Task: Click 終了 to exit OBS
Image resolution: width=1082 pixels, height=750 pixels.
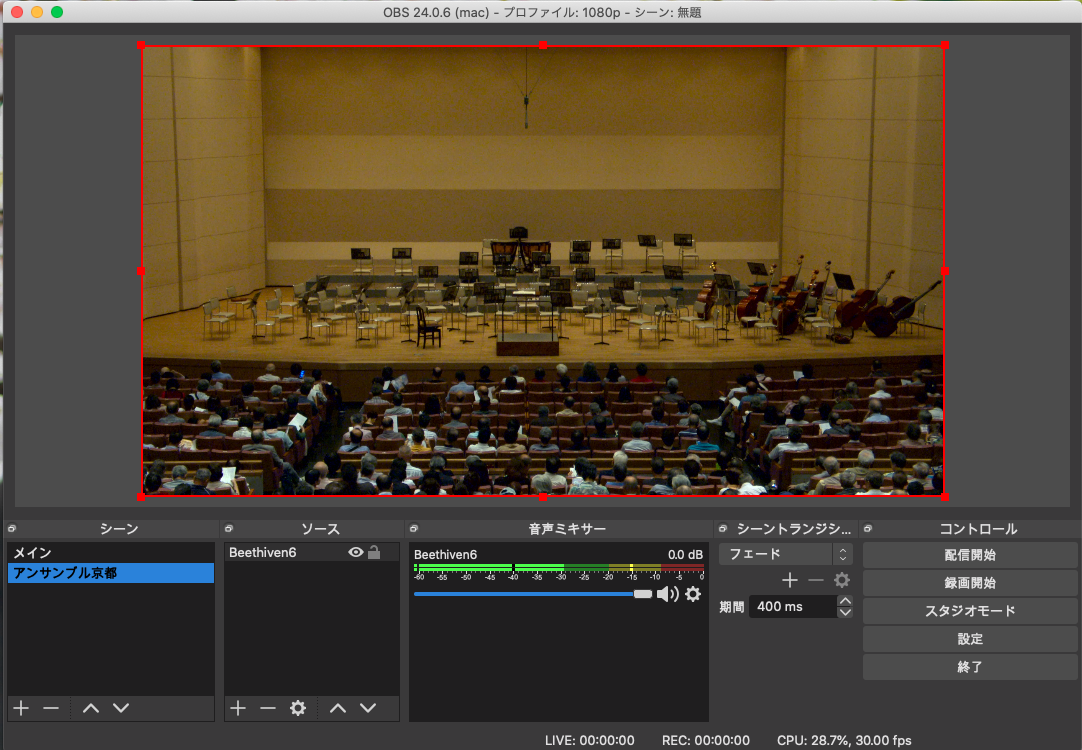Action: (970, 667)
